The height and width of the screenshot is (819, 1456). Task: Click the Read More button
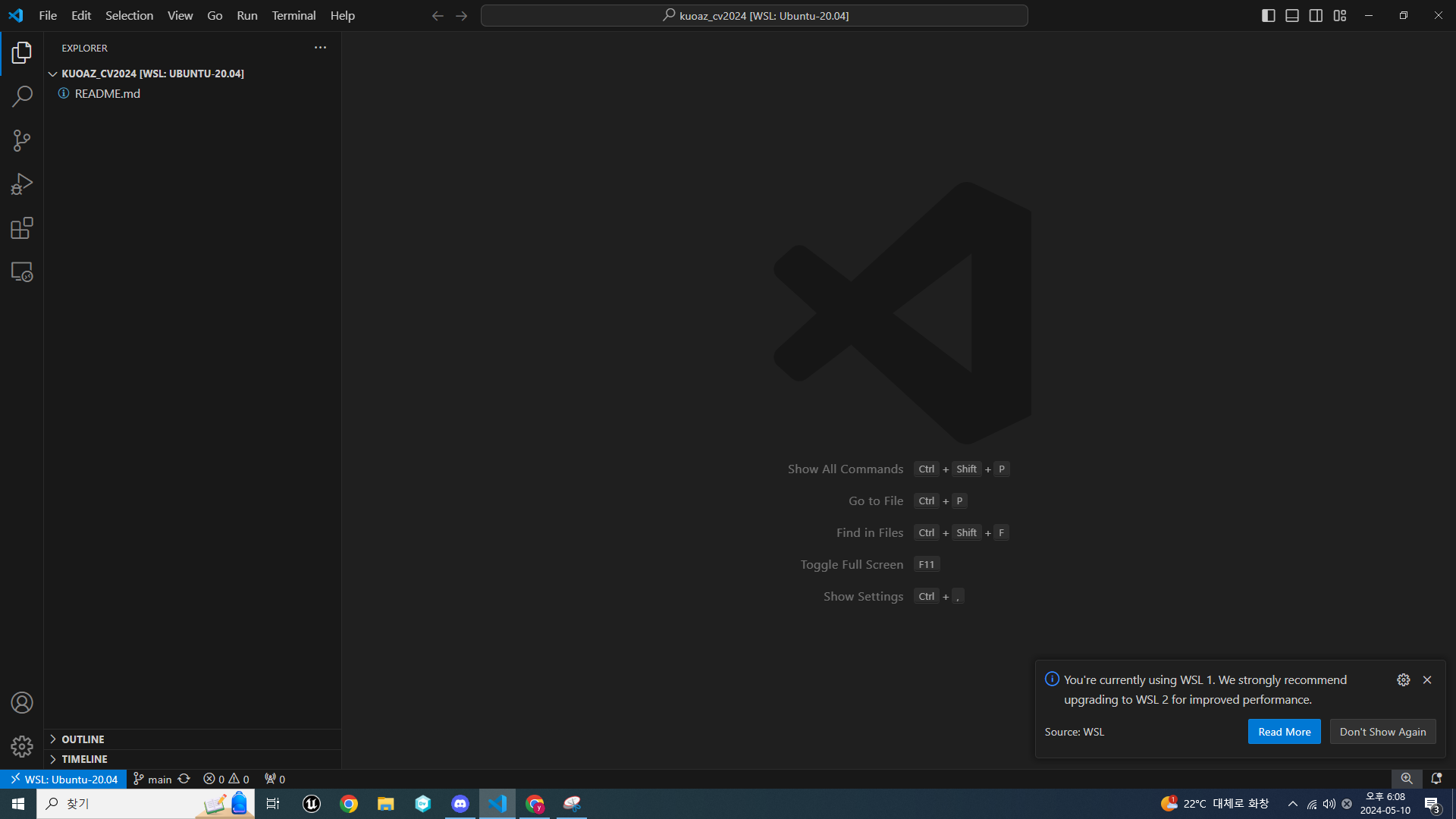coord(1284,732)
